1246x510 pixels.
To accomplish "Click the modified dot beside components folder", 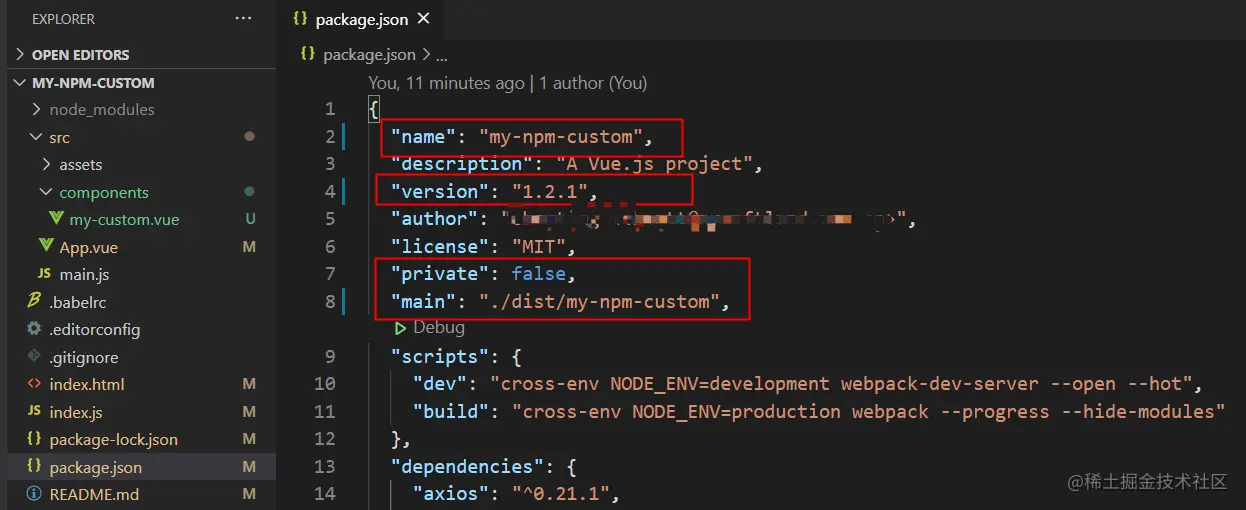I will click(249, 191).
